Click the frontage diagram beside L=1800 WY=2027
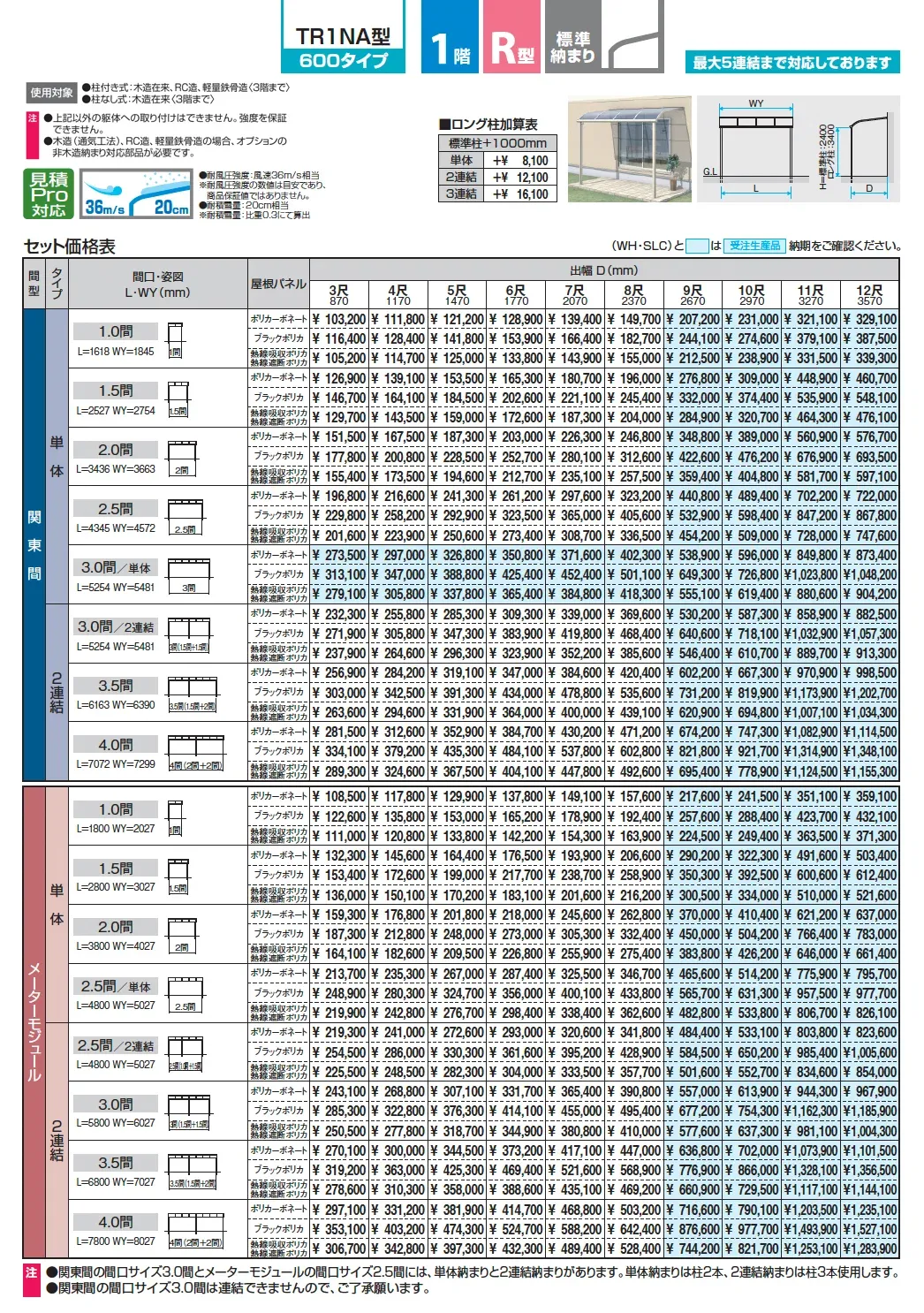Image resolution: width=924 pixels, height=1313 pixels. coord(175,817)
